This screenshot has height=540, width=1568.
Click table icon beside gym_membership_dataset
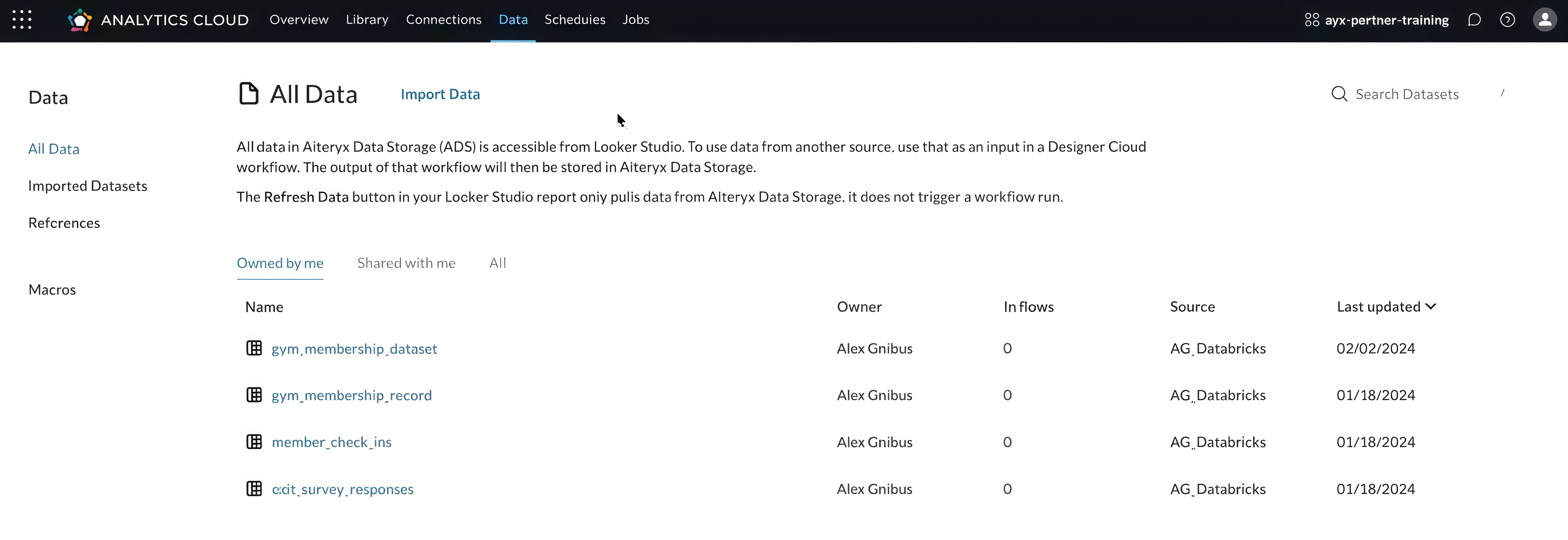[254, 348]
